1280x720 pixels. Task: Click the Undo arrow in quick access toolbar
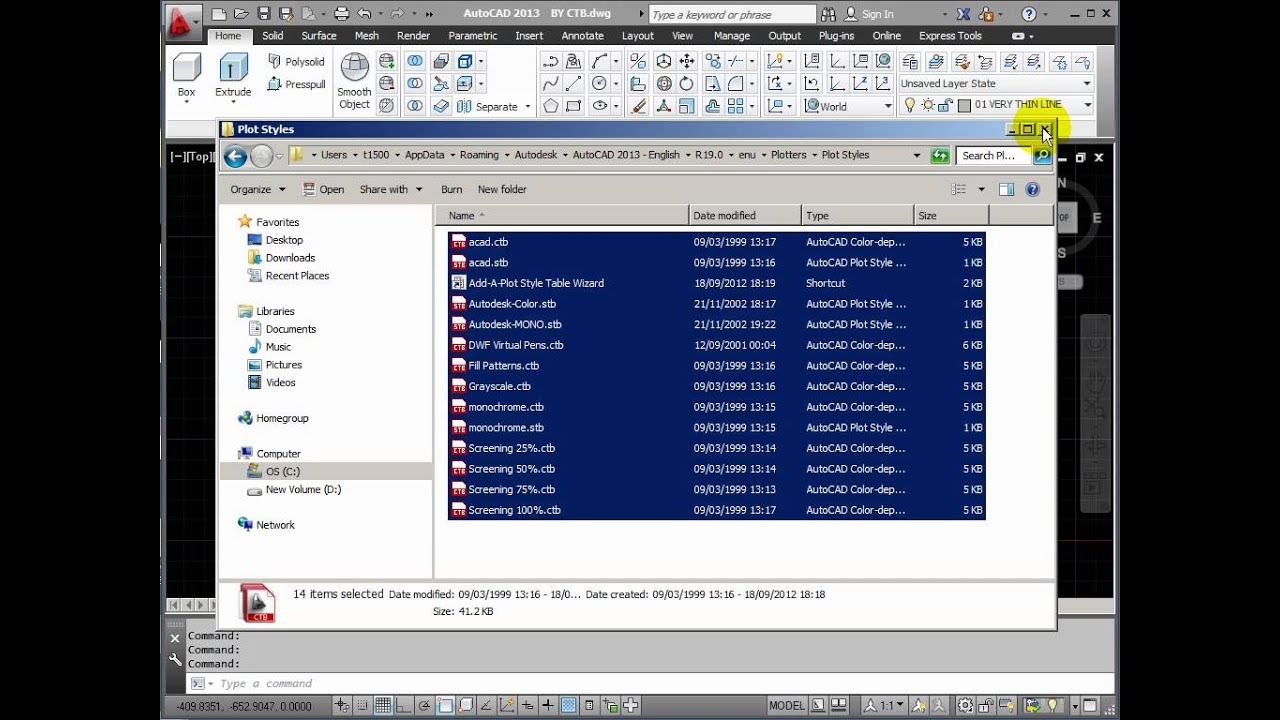point(364,14)
